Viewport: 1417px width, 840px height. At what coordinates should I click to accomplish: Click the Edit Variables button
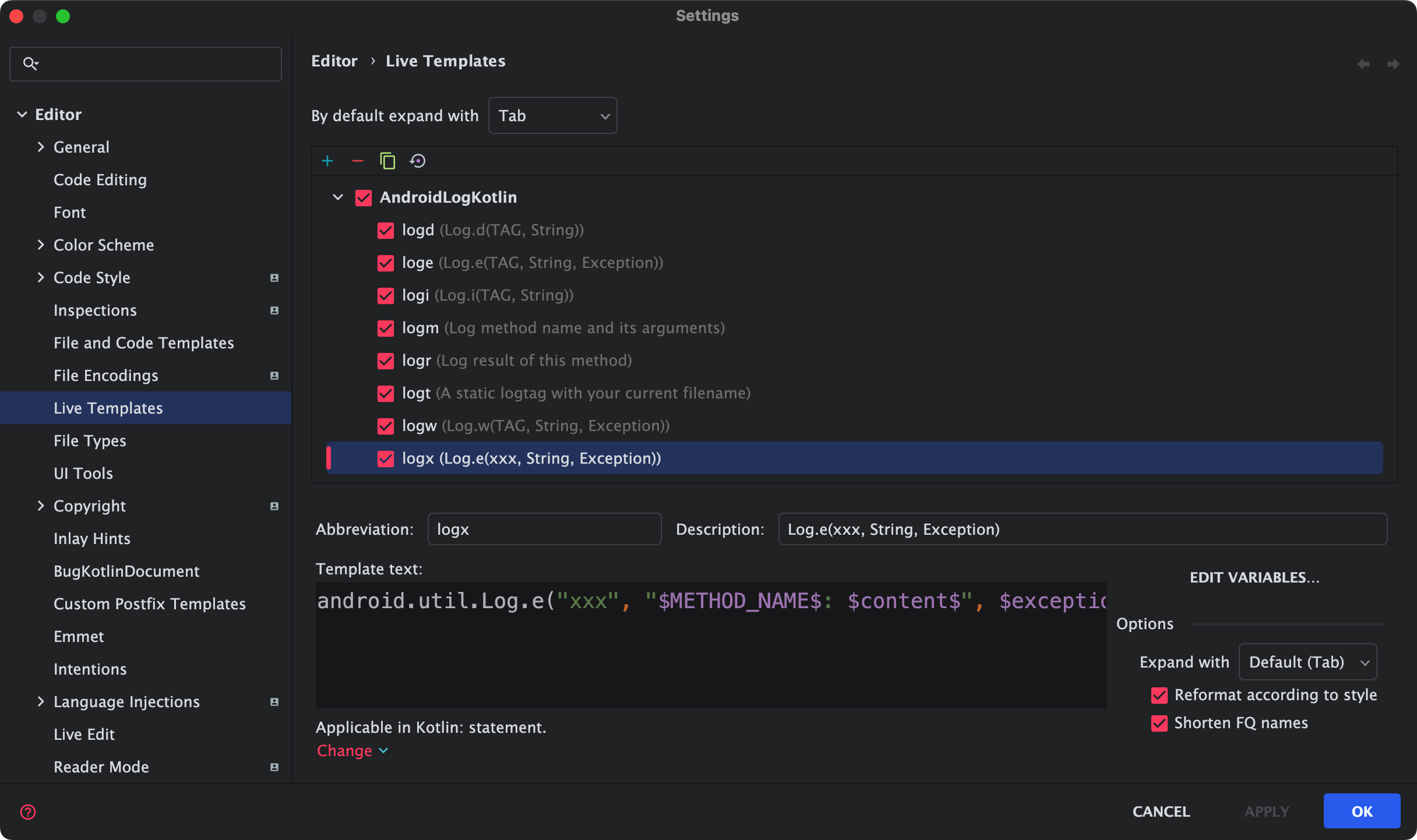(x=1254, y=577)
